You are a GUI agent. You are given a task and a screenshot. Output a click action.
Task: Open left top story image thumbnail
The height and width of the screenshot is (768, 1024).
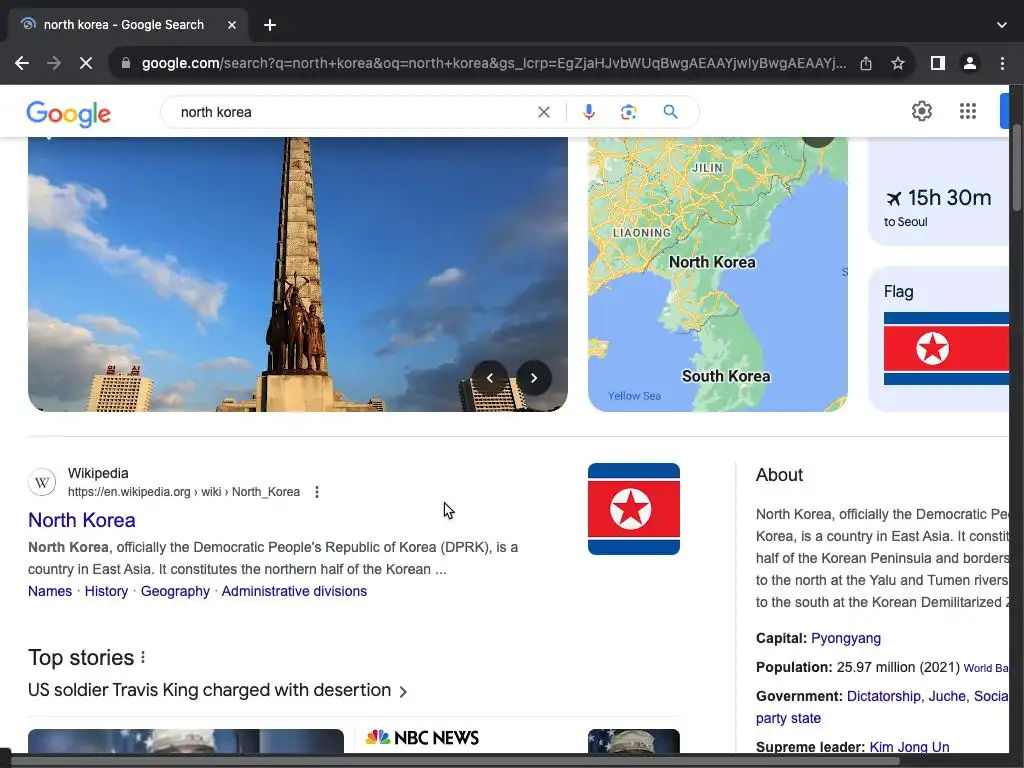coord(185,741)
